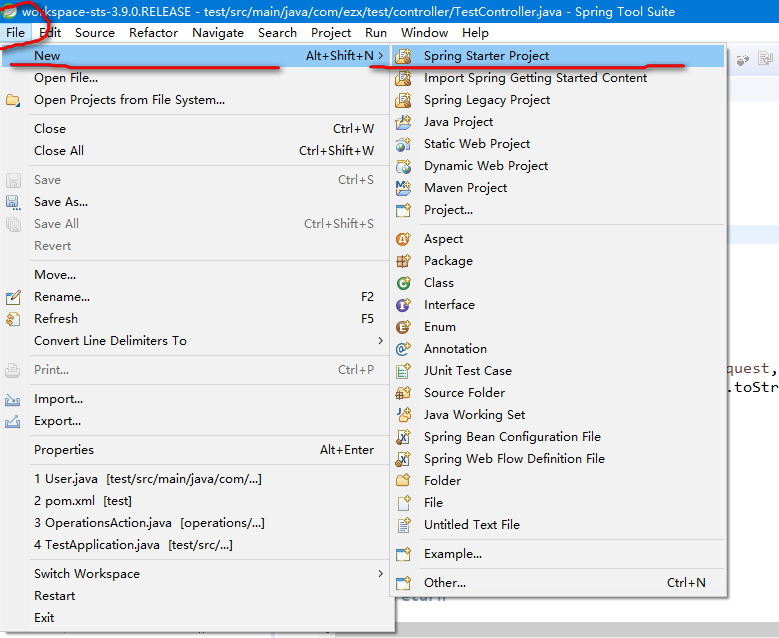Click the Static Web Project icon
The image size is (779, 638).
[x=403, y=144]
